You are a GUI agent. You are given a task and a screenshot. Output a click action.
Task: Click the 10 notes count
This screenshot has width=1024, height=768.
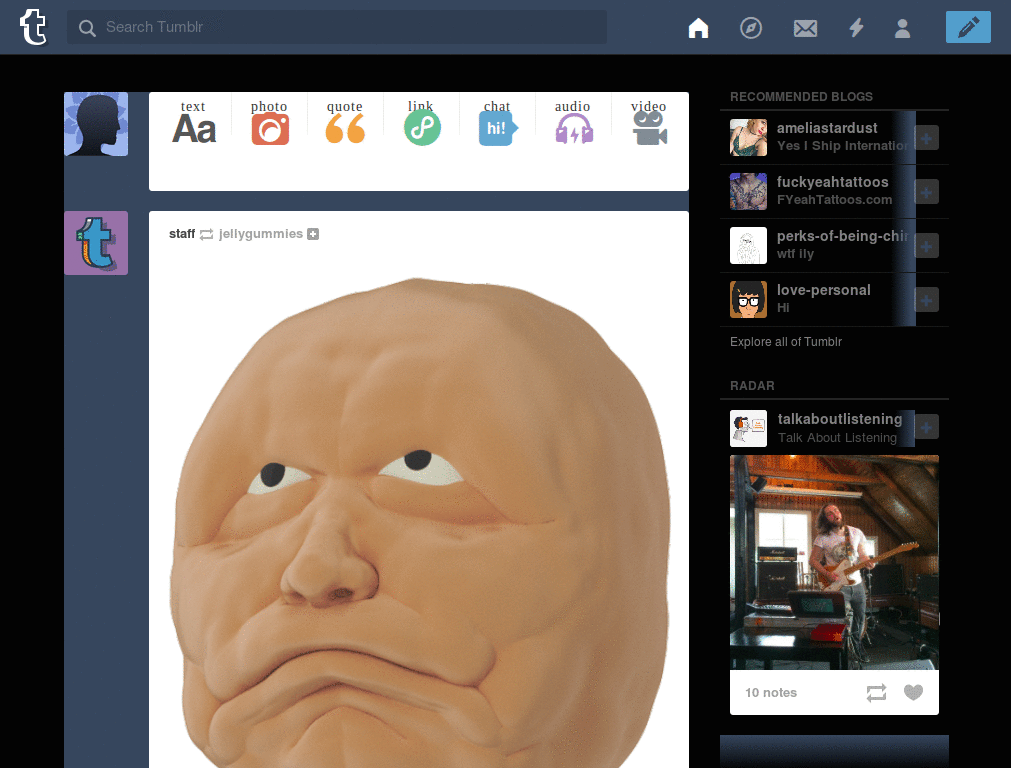(x=771, y=692)
